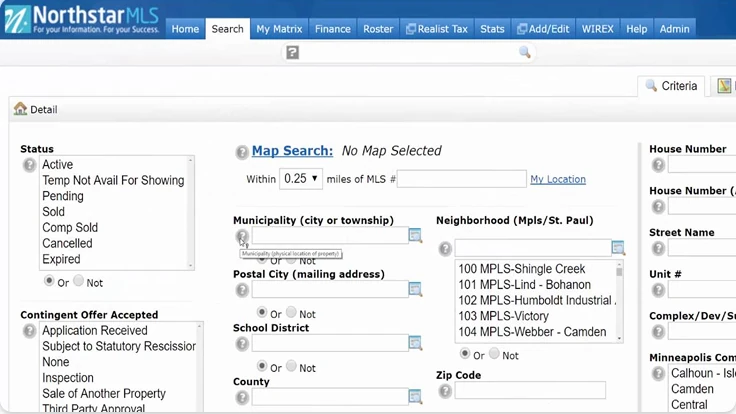Open the Help tab

click(x=636, y=29)
